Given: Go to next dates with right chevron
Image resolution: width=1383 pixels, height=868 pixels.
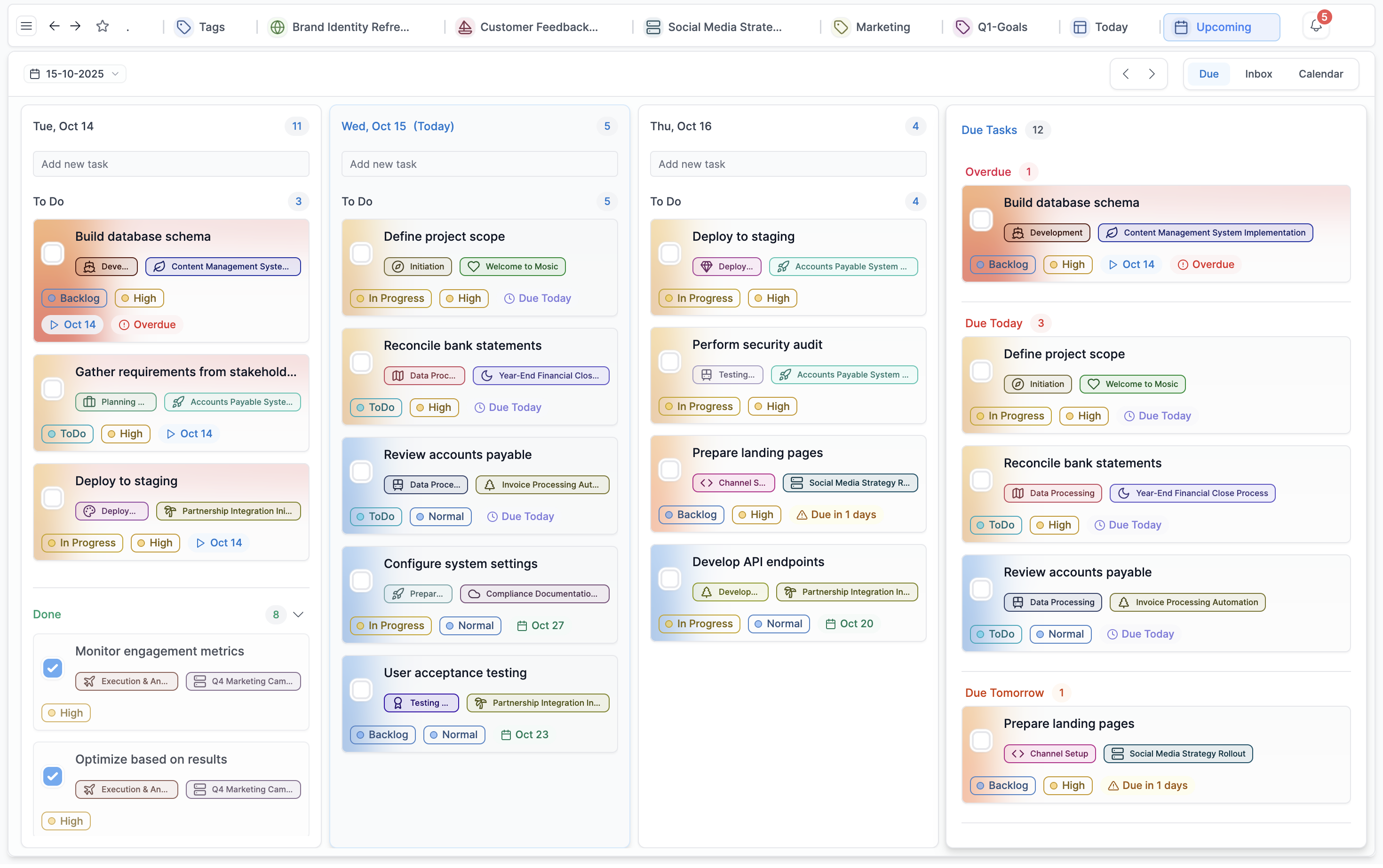Looking at the screenshot, I should tap(1152, 74).
